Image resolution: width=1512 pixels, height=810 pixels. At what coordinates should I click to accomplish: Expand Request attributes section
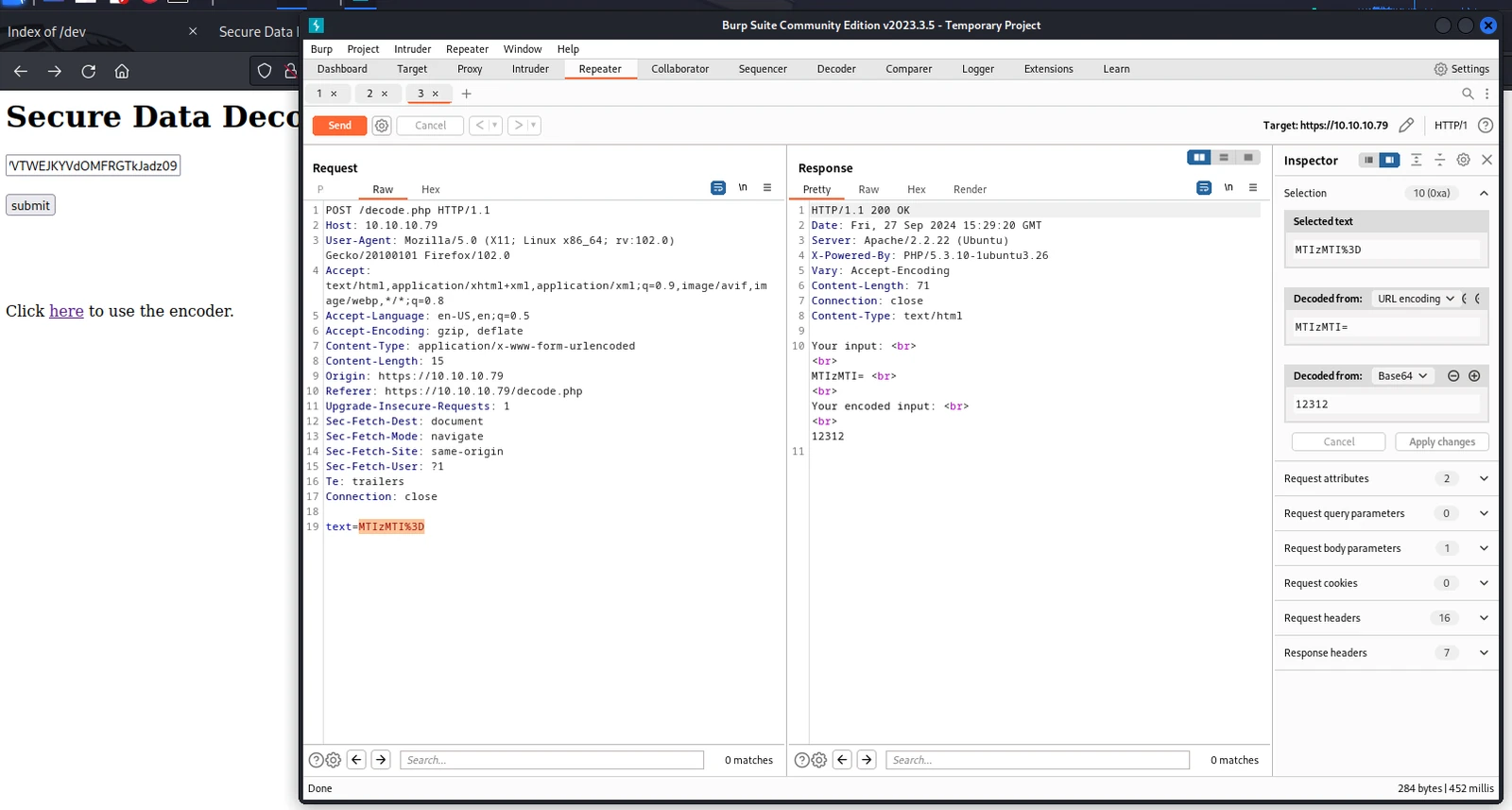(x=1484, y=478)
